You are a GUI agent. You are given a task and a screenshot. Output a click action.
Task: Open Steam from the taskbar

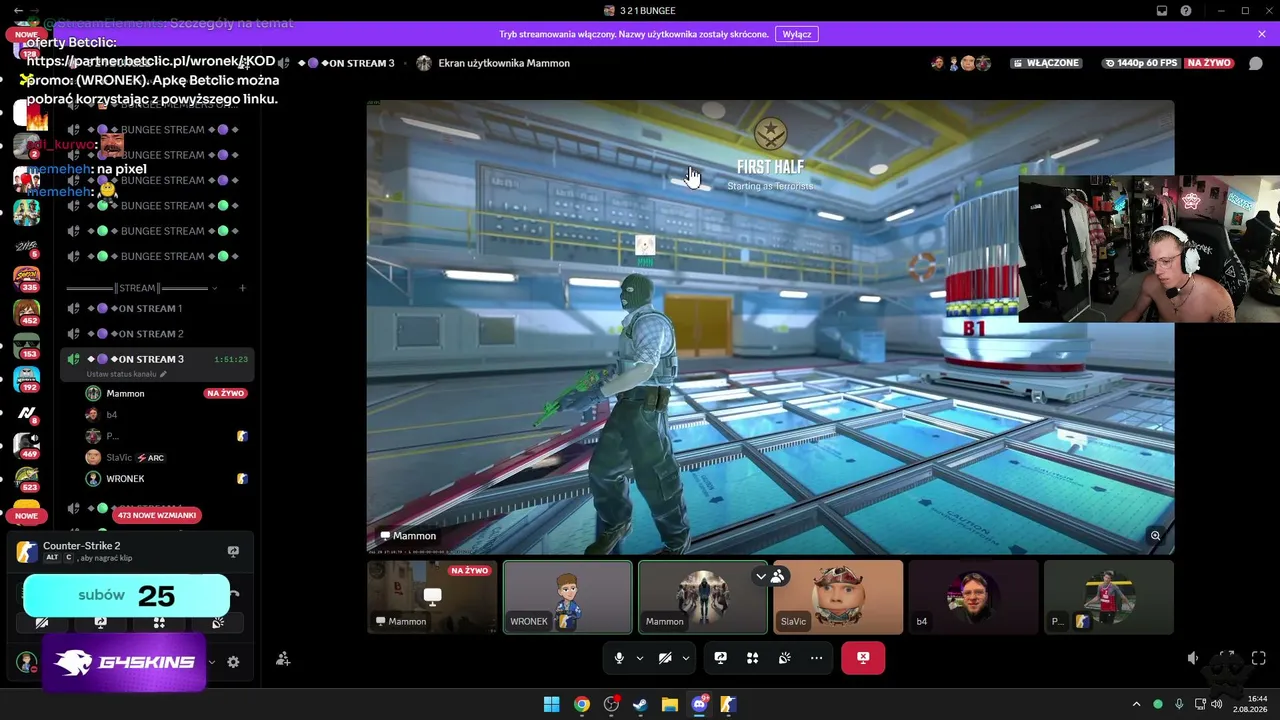pyautogui.click(x=641, y=704)
